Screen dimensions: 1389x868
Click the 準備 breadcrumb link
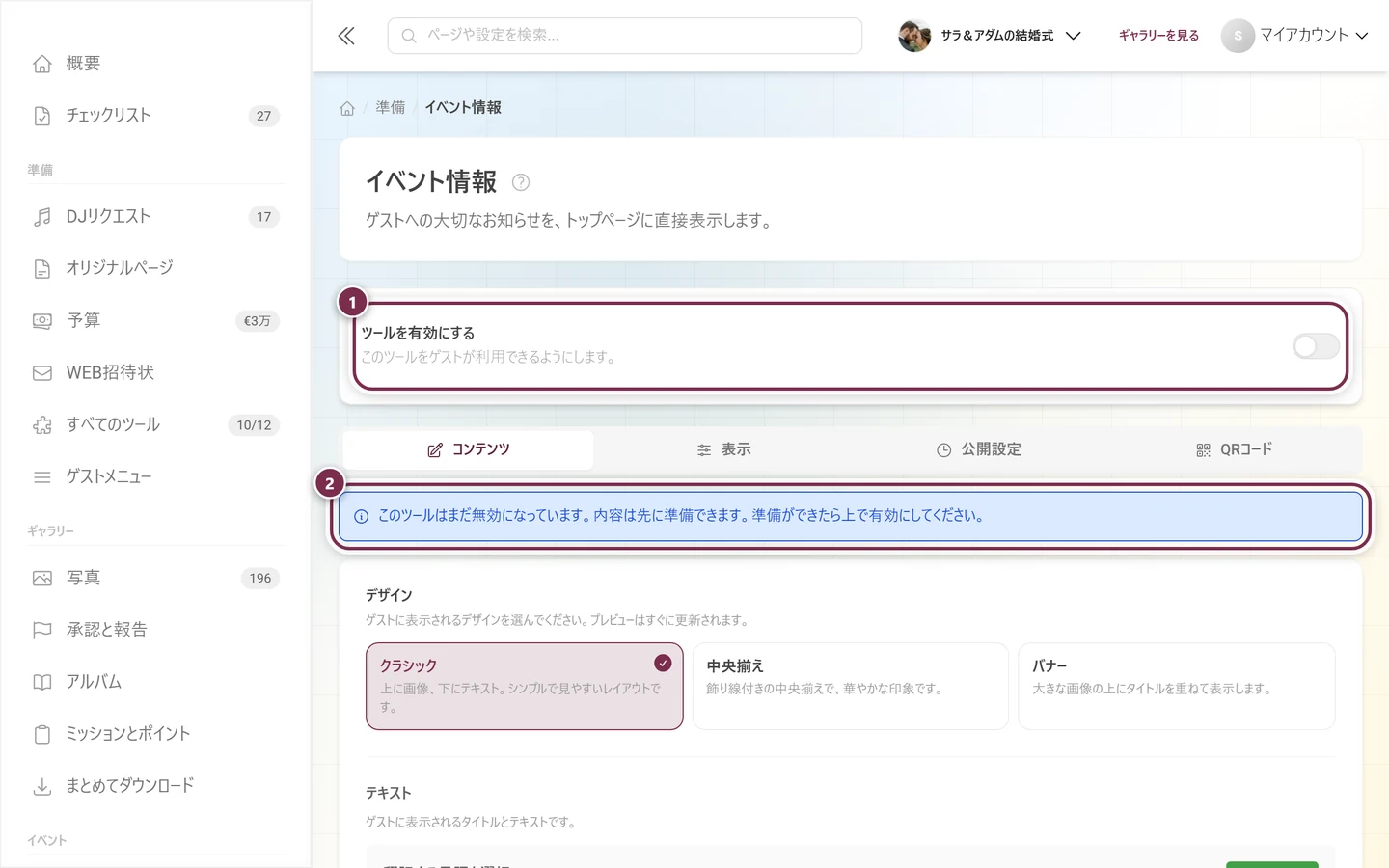point(391,108)
